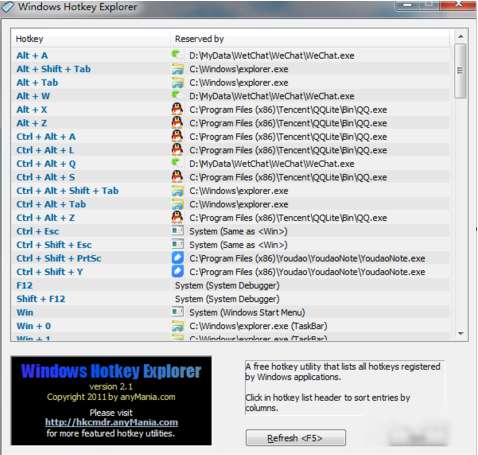478x455 pixels.
Task: Sort entries by Reserved by column header
Action: tap(199, 39)
